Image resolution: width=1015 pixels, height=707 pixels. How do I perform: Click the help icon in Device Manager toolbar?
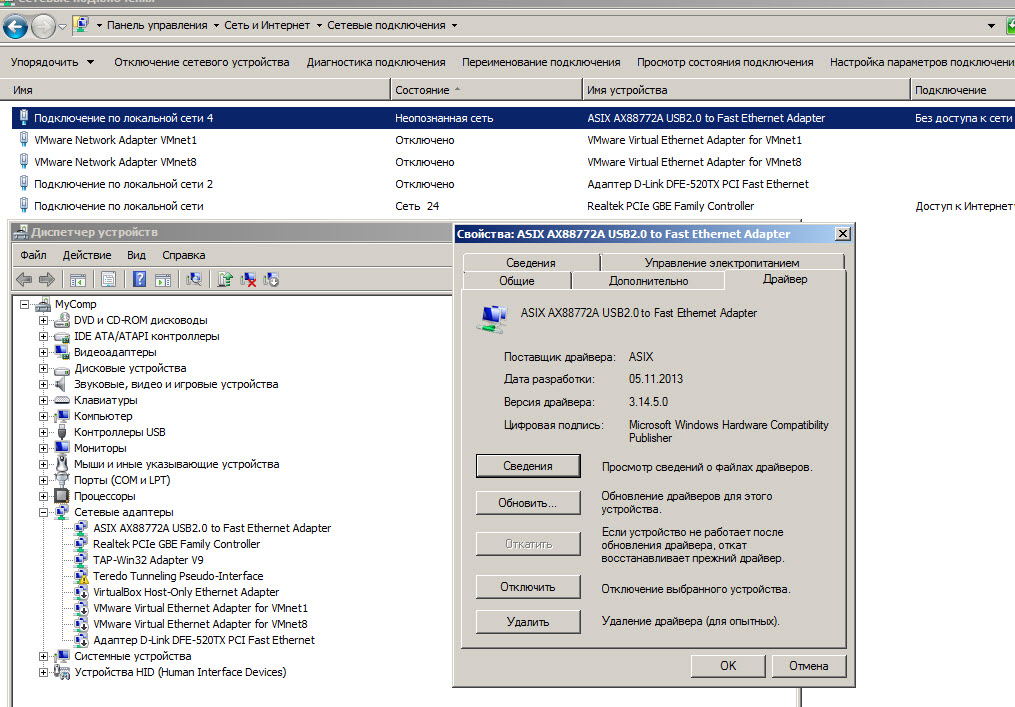140,279
